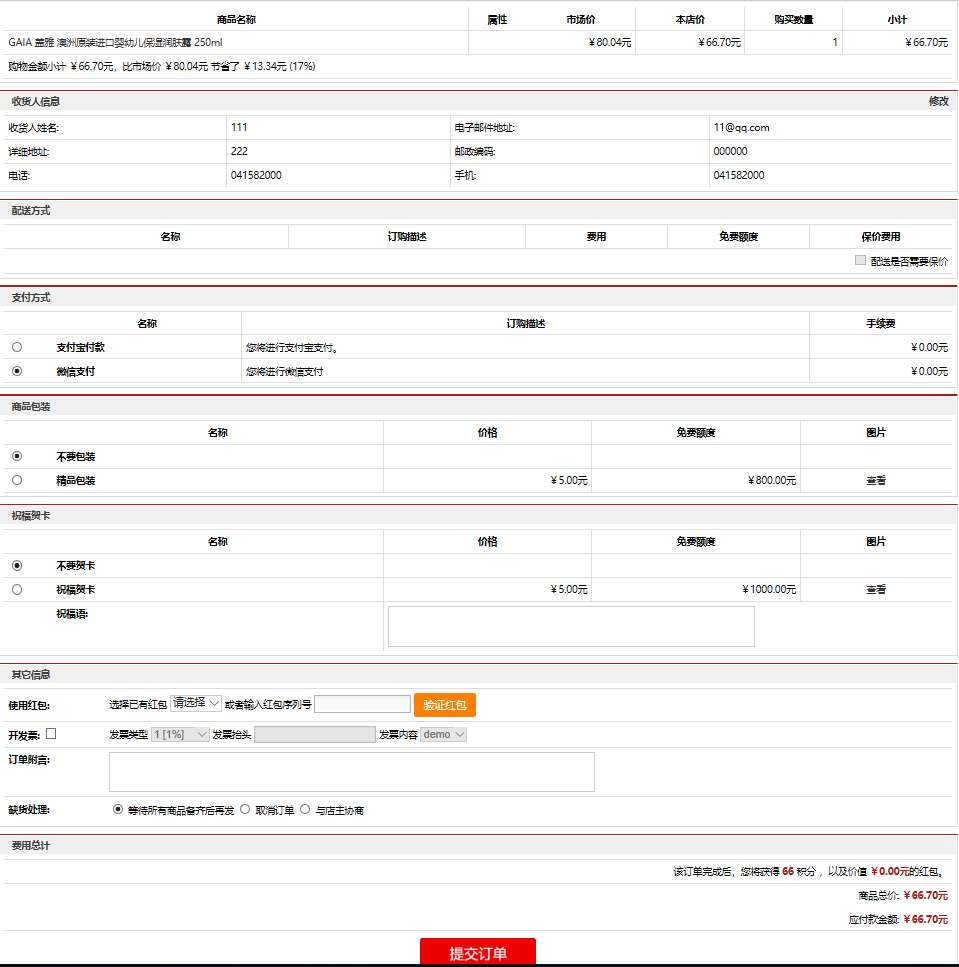This screenshot has width=959, height=967.
Task: Click the 66 积分 reward text
Action: coord(799,871)
